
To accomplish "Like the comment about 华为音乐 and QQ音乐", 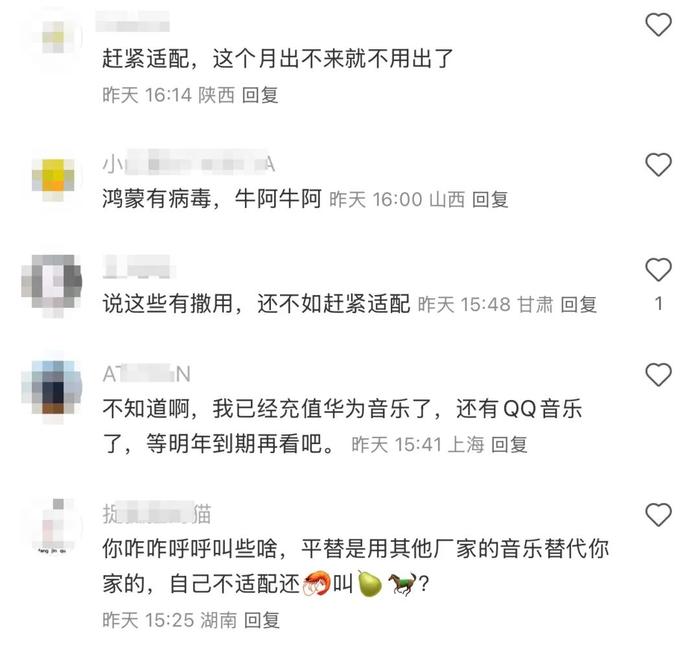I will [658, 374].
